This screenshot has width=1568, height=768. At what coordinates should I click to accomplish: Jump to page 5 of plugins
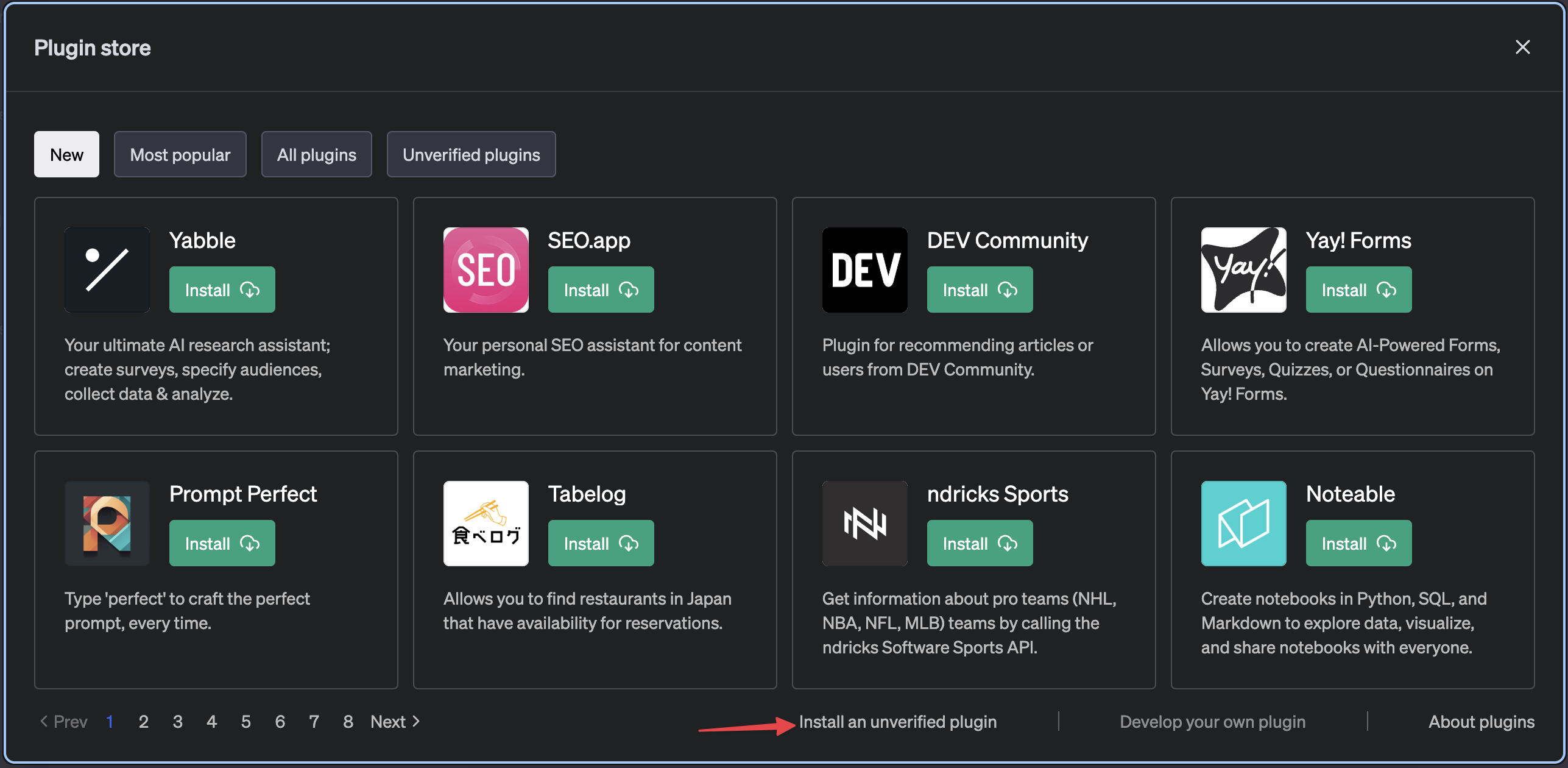click(245, 721)
